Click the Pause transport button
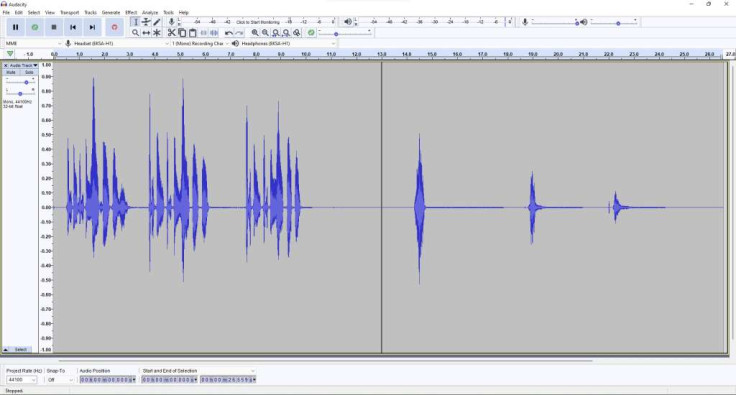 coord(15,27)
